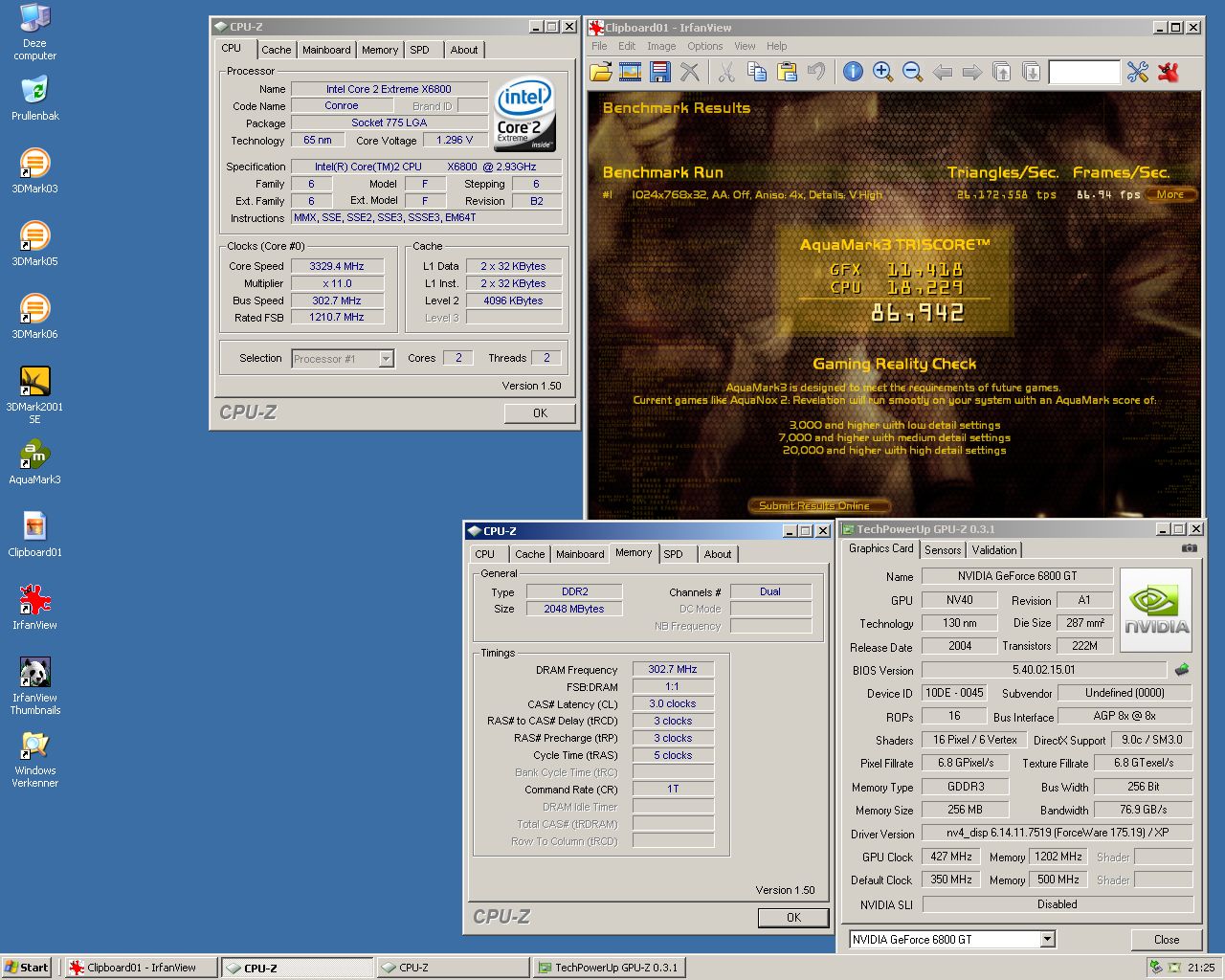The image size is (1225, 980).
Task: Delete file using the X toolbar icon
Action: point(689,72)
